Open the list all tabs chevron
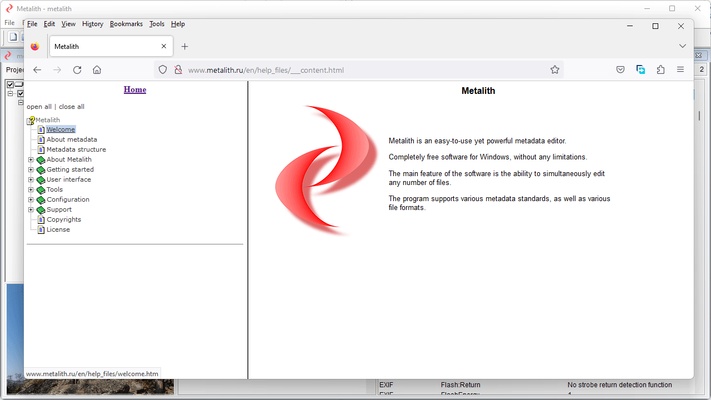The width and height of the screenshot is (711, 400). [682, 46]
